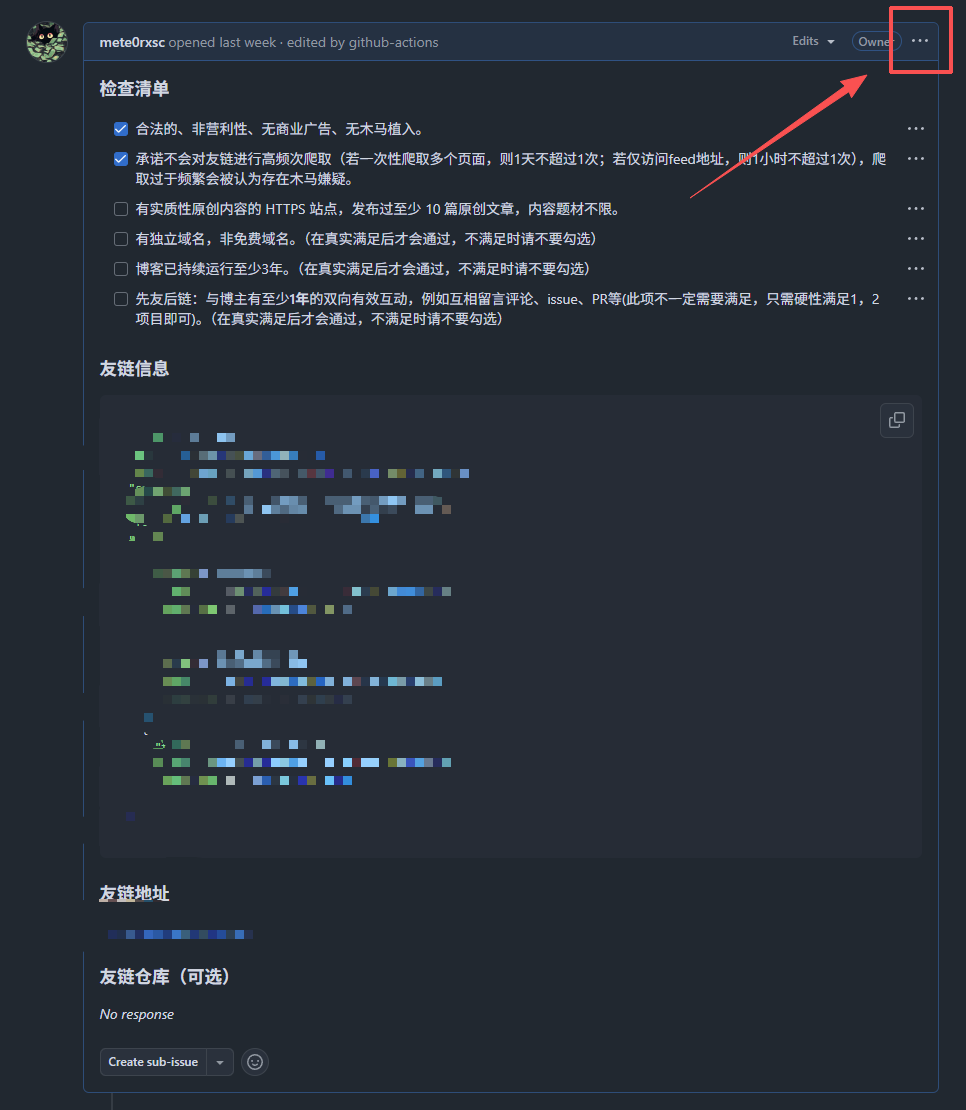Copy the 友链信息 code block contents
Viewport: 966px width, 1110px height.
click(896, 420)
